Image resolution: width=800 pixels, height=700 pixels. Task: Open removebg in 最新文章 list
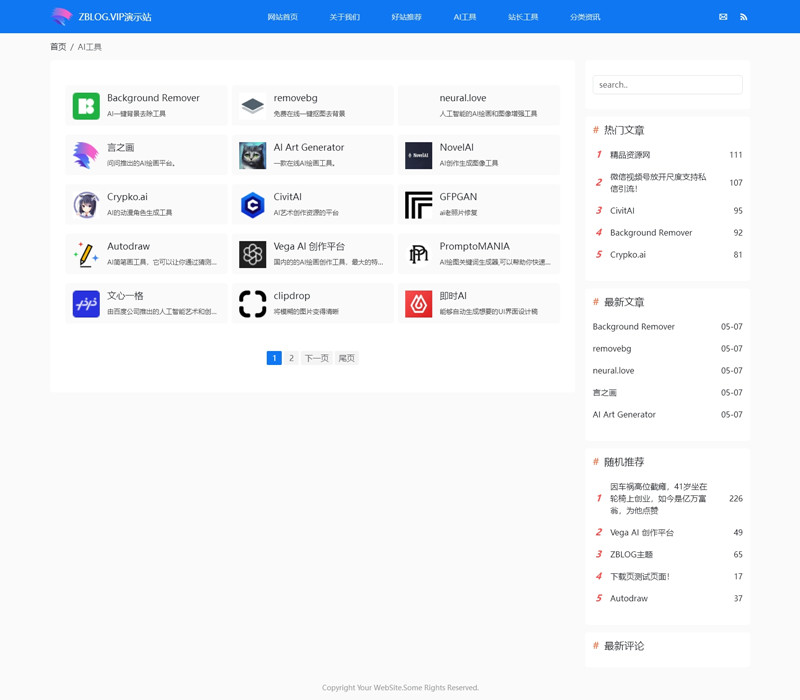coord(612,348)
